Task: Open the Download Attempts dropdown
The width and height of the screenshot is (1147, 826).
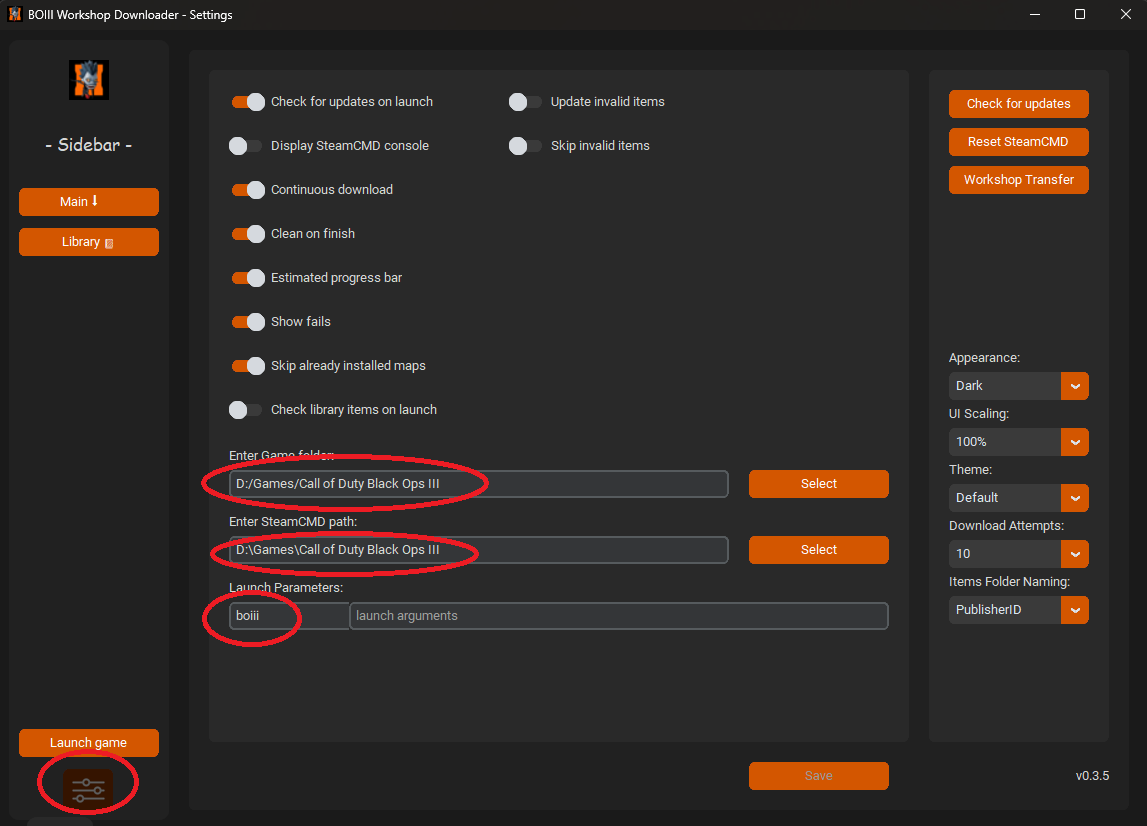Action: (1074, 554)
